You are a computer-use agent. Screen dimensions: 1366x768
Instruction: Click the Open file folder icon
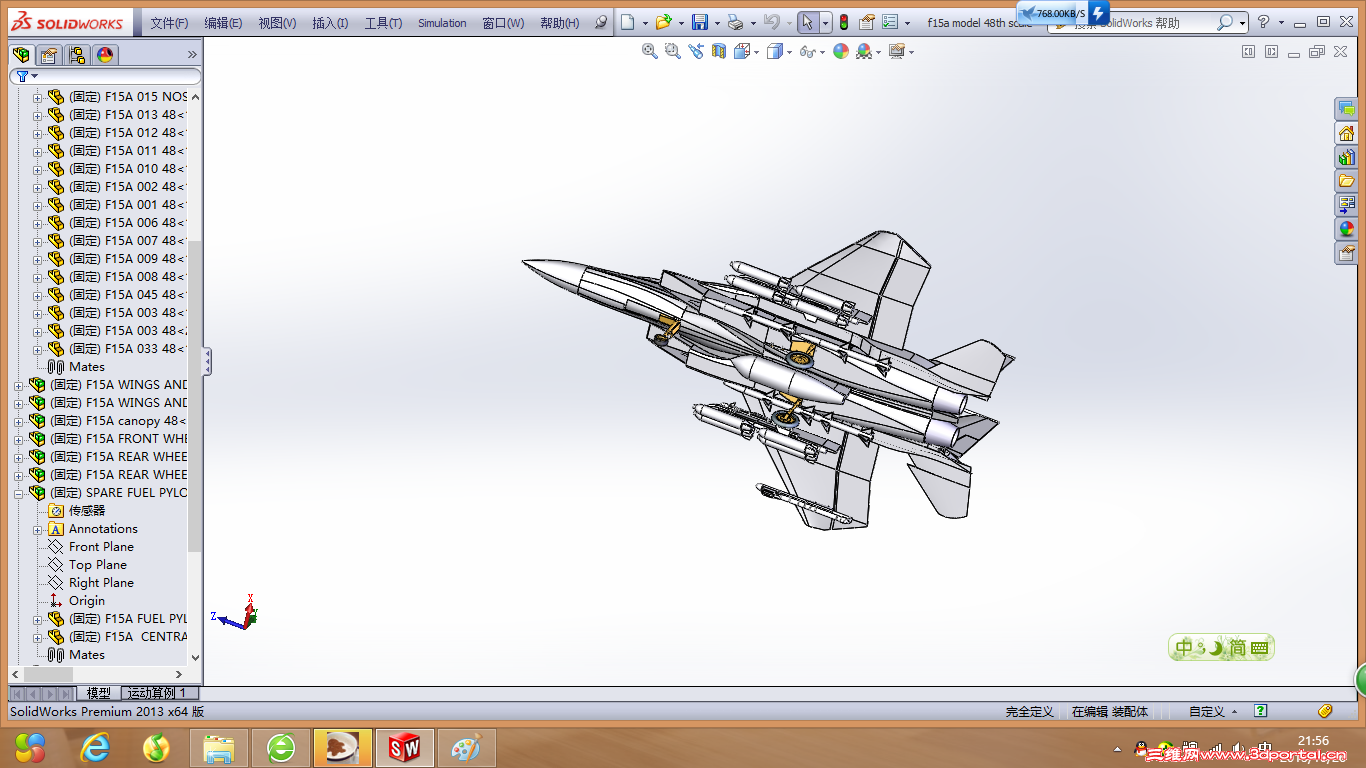[662, 22]
